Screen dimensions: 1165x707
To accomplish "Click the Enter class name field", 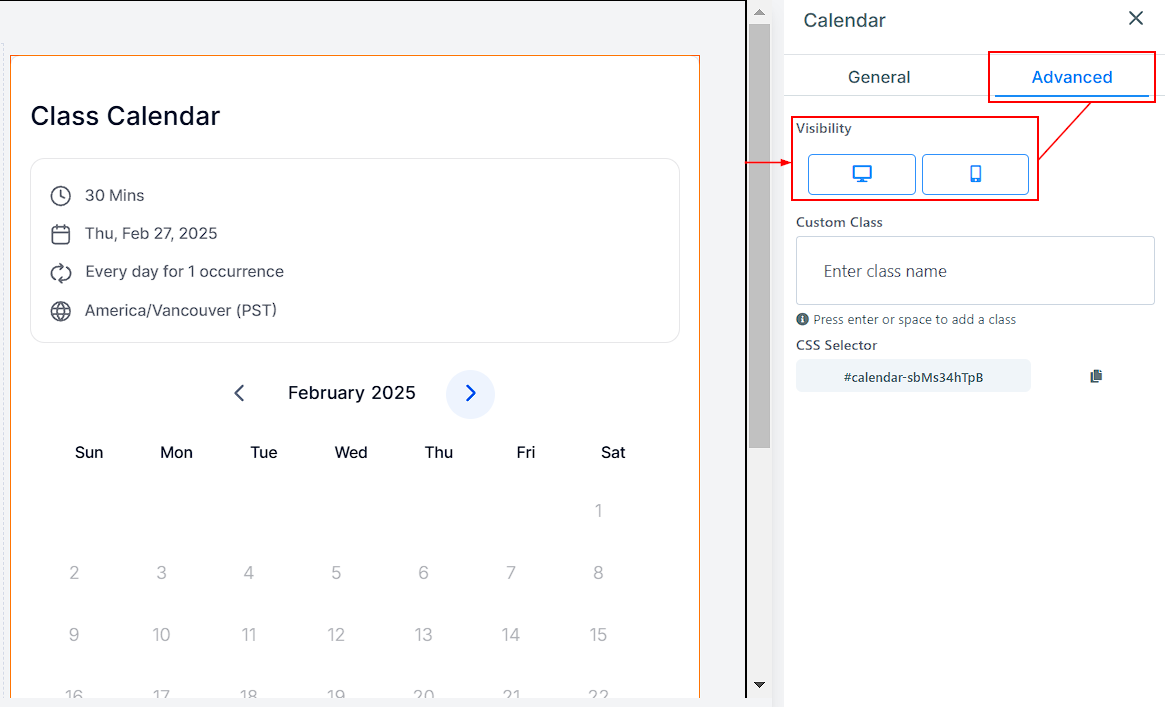I will click(x=975, y=271).
